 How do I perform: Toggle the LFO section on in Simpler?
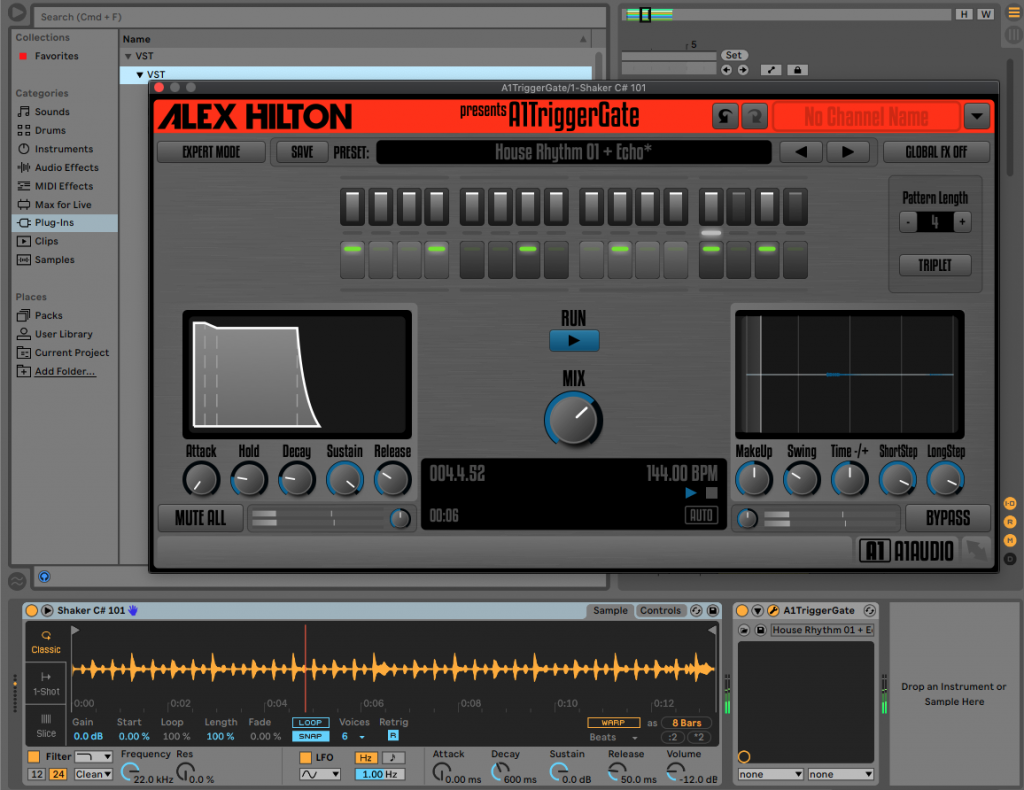click(x=306, y=756)
